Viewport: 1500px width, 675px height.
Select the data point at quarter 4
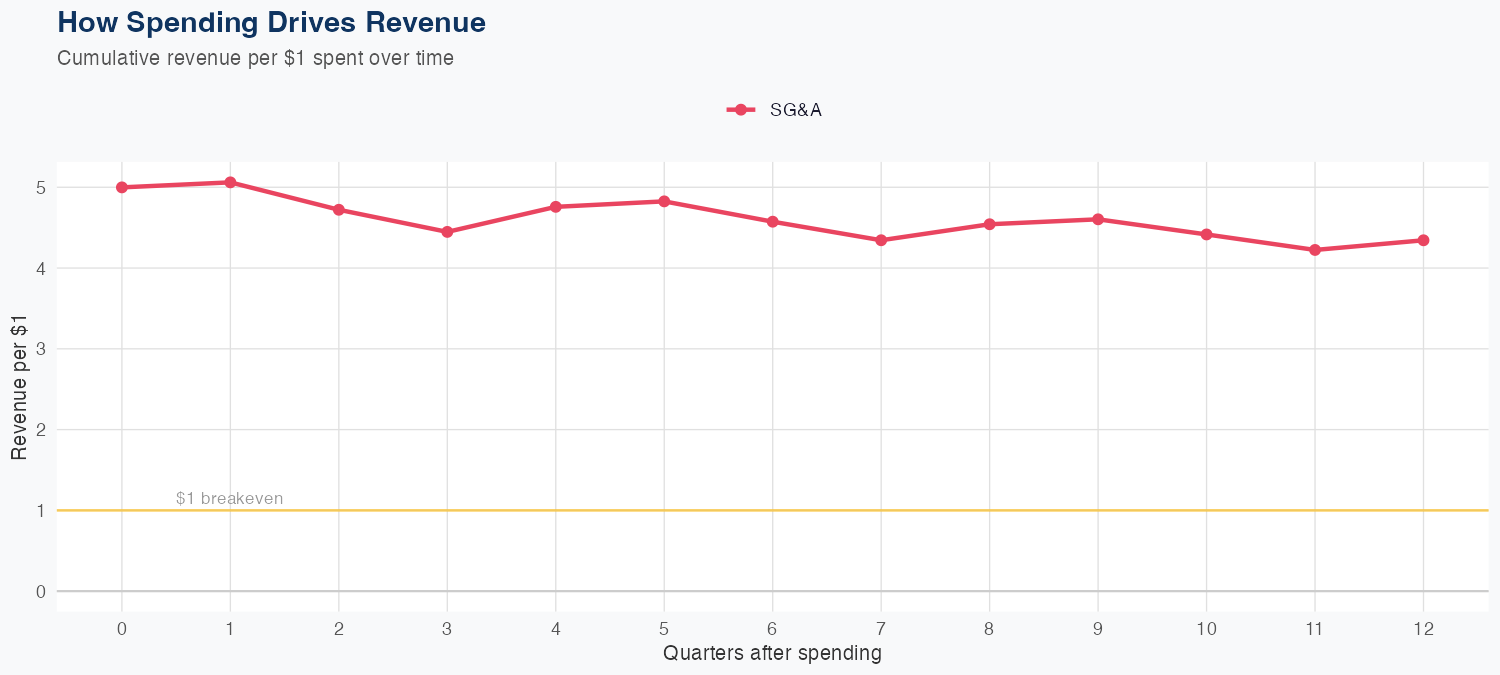click(556, 207)
